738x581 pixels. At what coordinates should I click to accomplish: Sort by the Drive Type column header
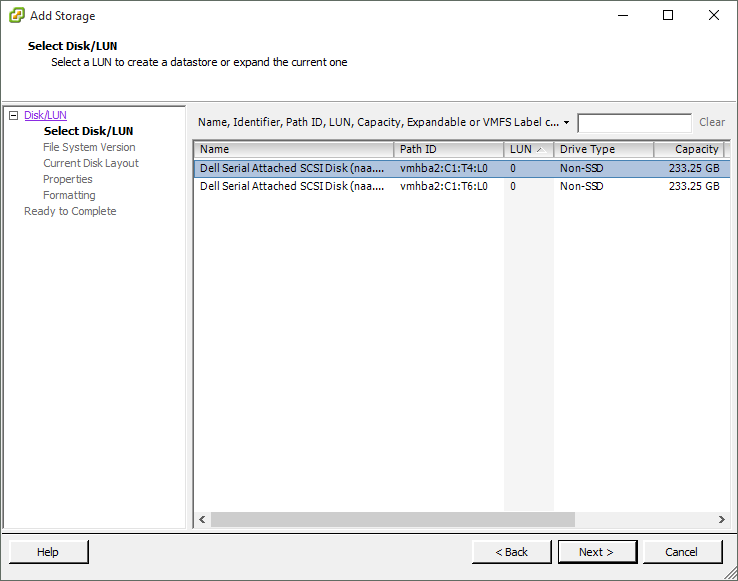(x=603, y=149)
